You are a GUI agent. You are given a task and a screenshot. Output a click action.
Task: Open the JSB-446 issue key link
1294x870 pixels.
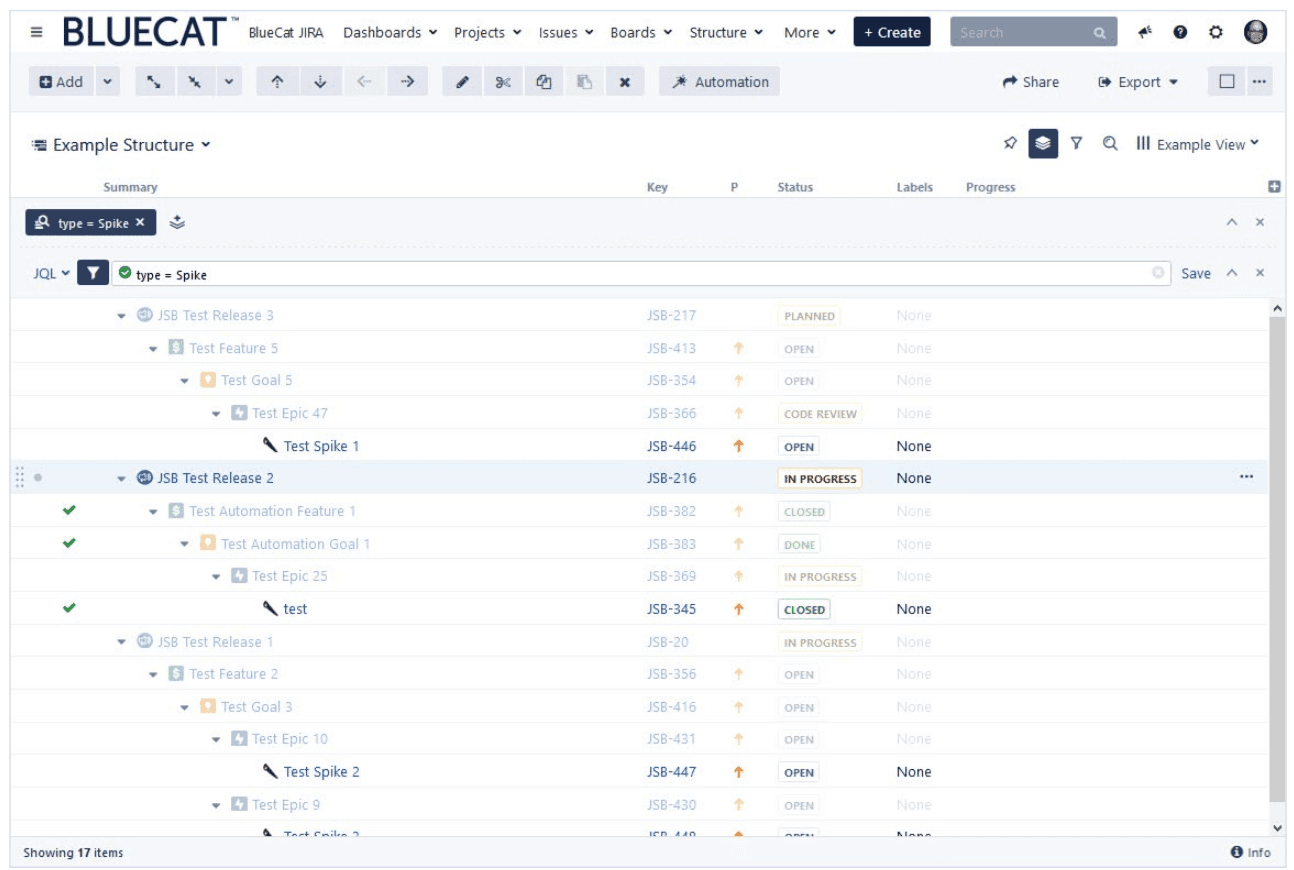[x=671, y=446]
